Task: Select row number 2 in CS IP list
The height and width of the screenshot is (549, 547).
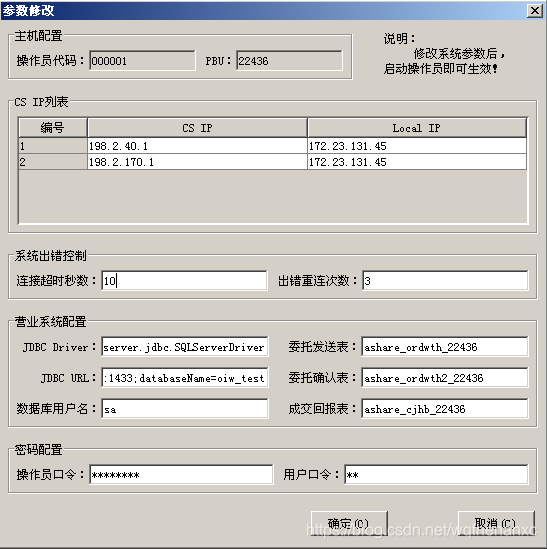Action: coord(53,162)
